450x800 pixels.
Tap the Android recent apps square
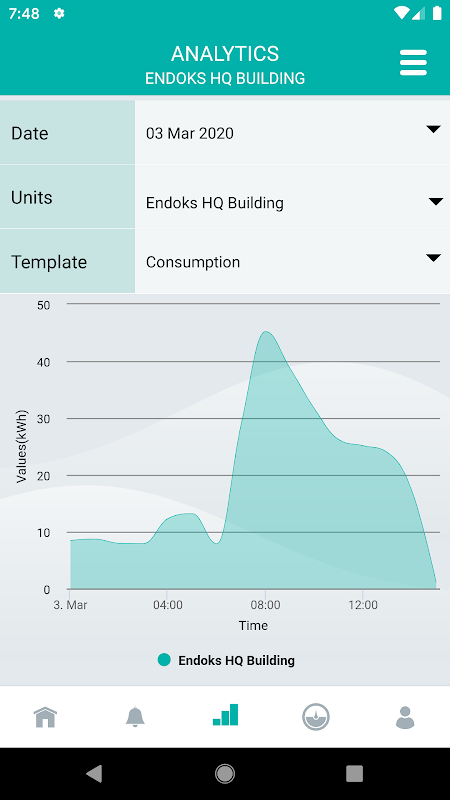(354, 774)
